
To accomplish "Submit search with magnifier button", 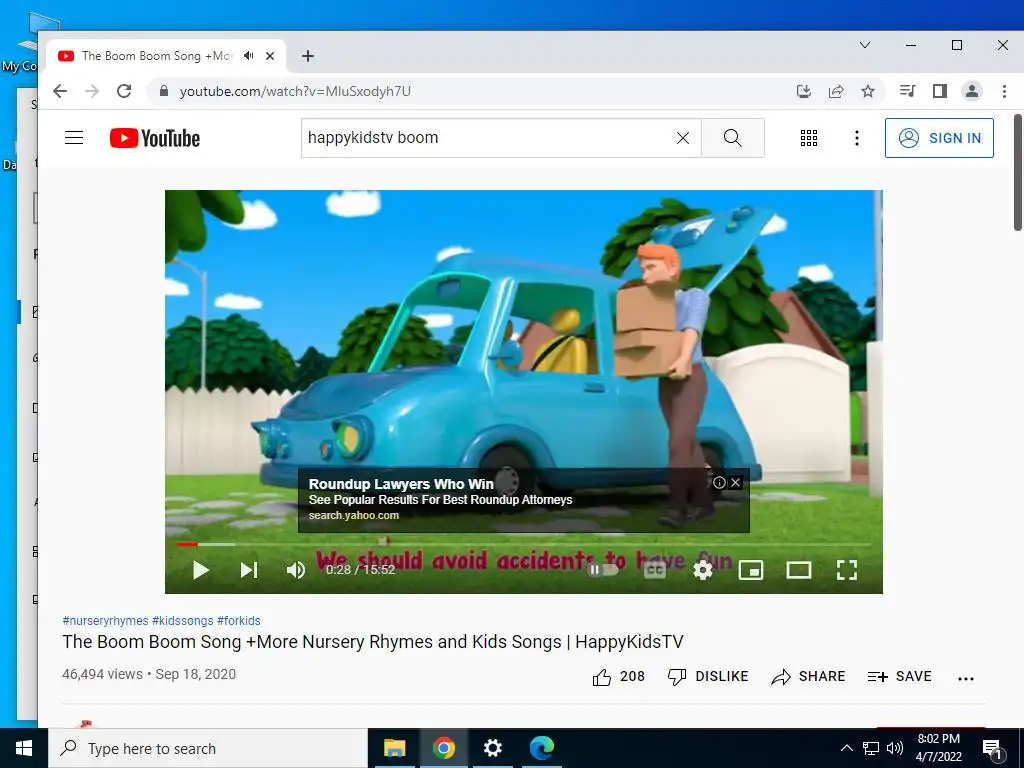I will (733, 138).
